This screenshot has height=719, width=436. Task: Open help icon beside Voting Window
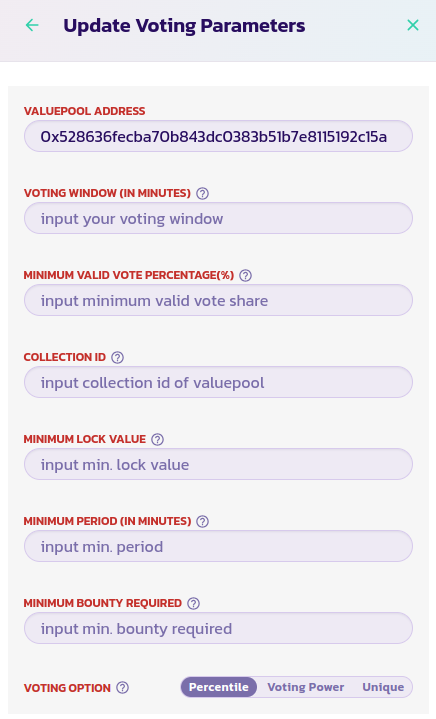tap(202, 194)
